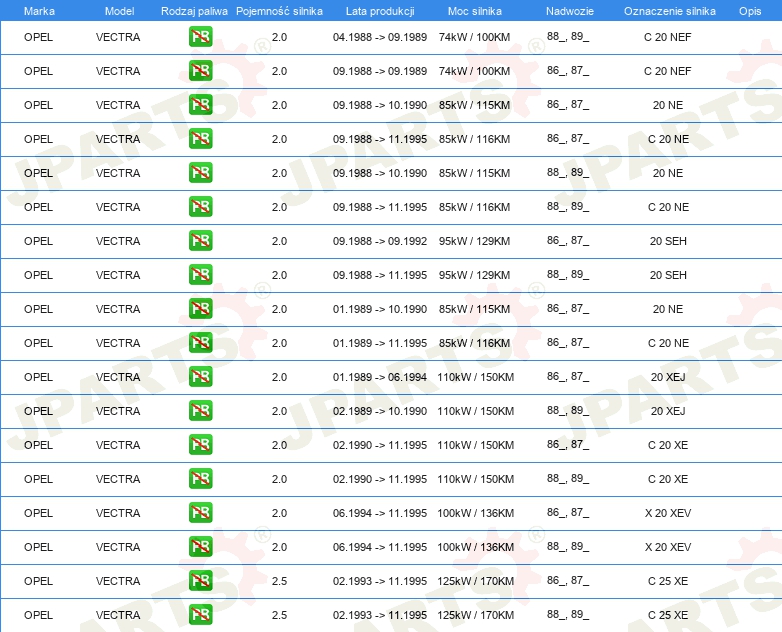This screenshot has width=782, height=632.
Task: Click 86_, 87_ in 09.1988 -> 09.1989 row
Action: tap(568, 70)
